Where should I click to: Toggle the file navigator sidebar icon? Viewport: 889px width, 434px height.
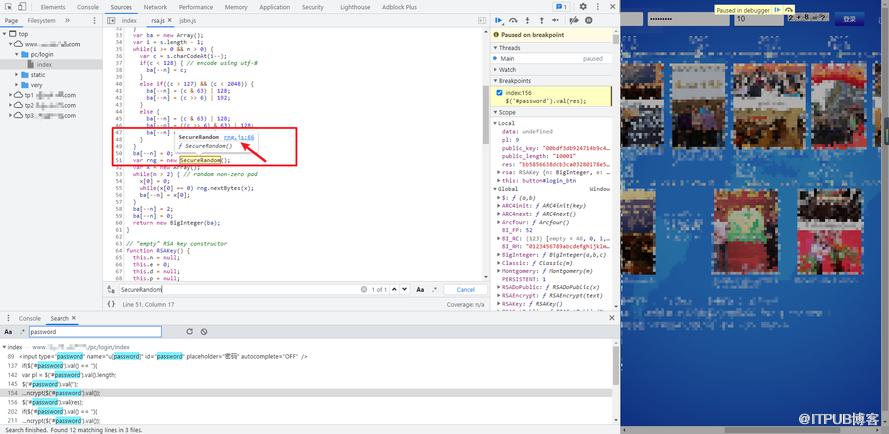[x=111, y=20]
